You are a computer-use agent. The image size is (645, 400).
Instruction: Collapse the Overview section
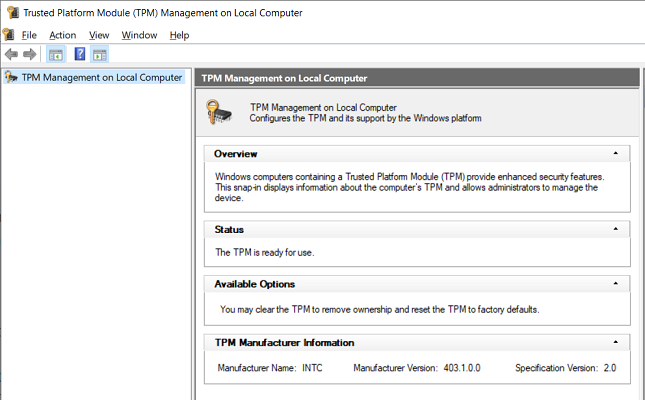[615, 154]
